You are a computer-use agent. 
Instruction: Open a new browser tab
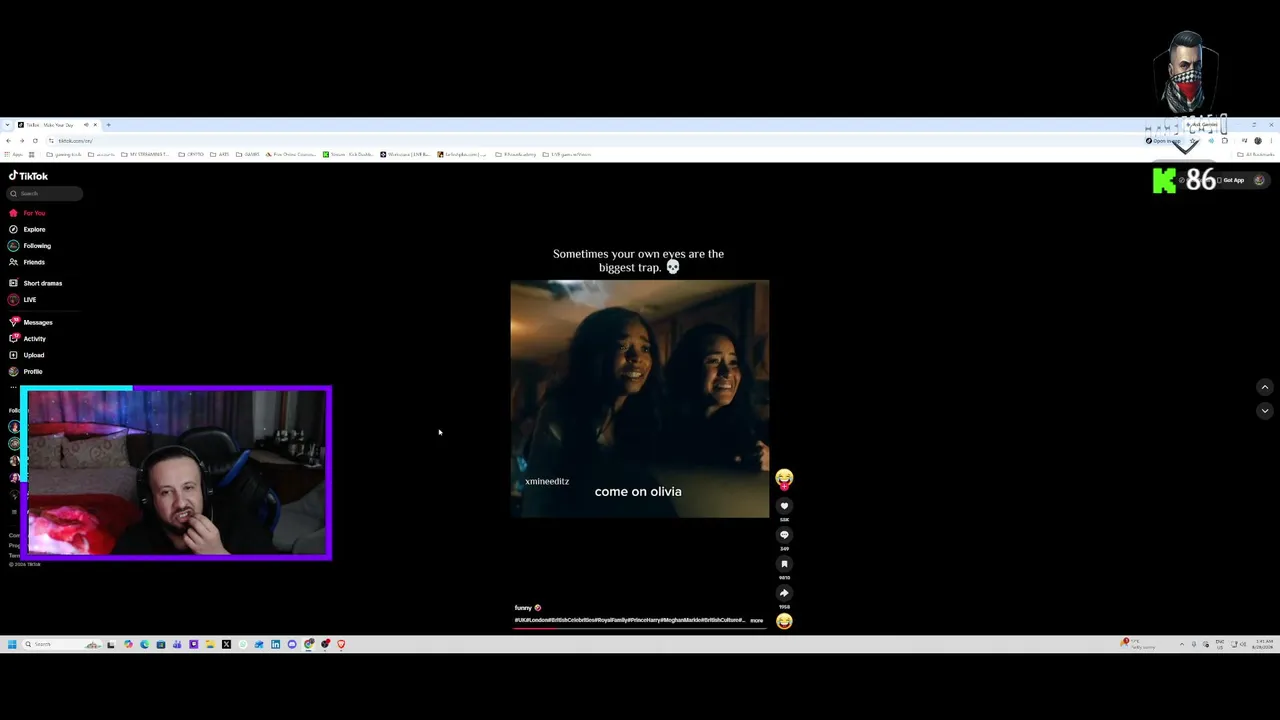109,125
